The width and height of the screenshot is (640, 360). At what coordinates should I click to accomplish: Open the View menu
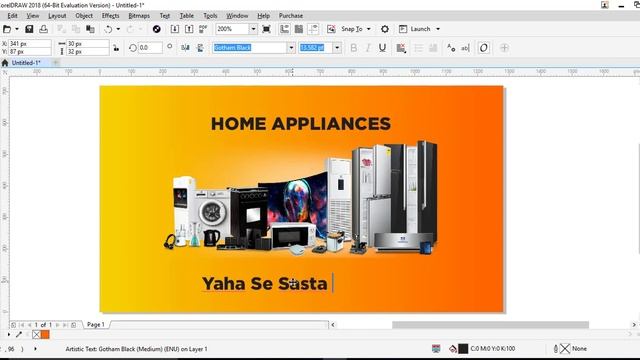click(x=33, y=16)
